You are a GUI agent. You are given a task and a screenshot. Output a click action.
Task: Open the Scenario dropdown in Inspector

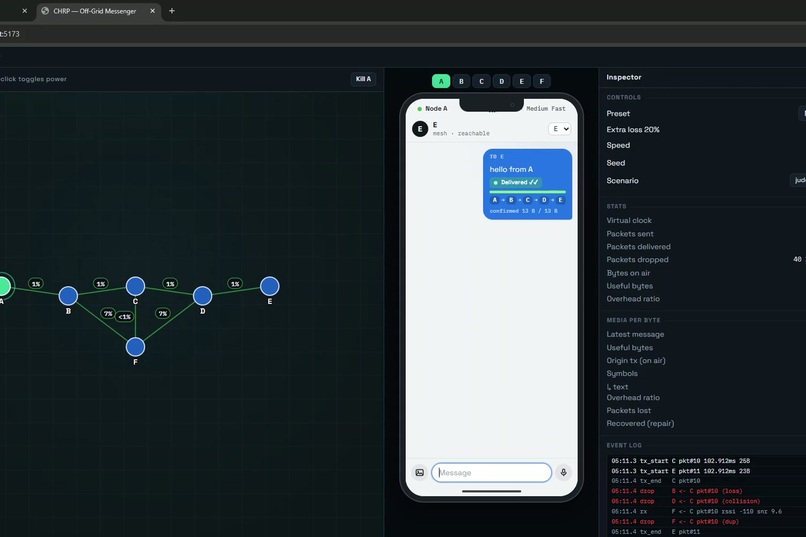pyautogui.click(x=798, y=180)
